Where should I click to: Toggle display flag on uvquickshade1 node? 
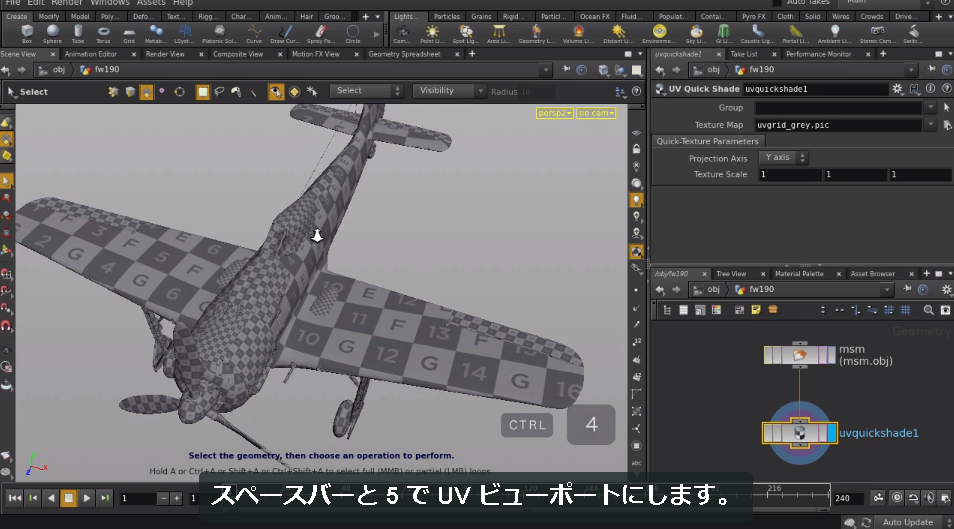(x=832, y=433)
